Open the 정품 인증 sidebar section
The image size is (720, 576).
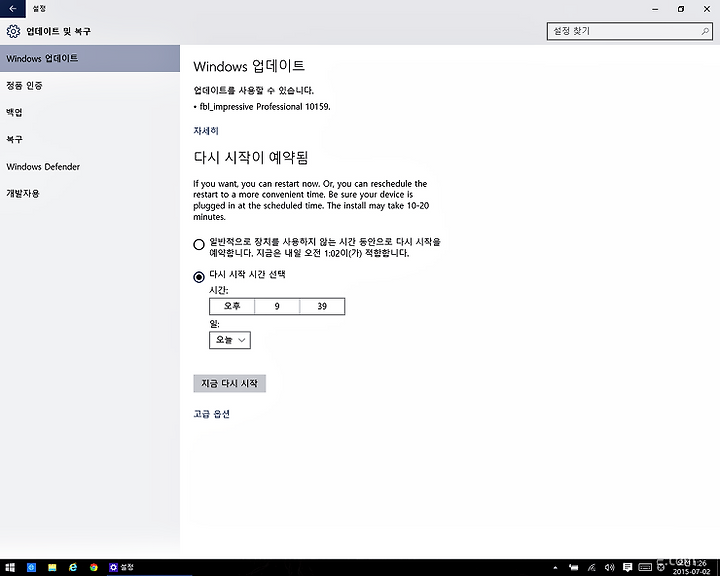coord(90,85)
